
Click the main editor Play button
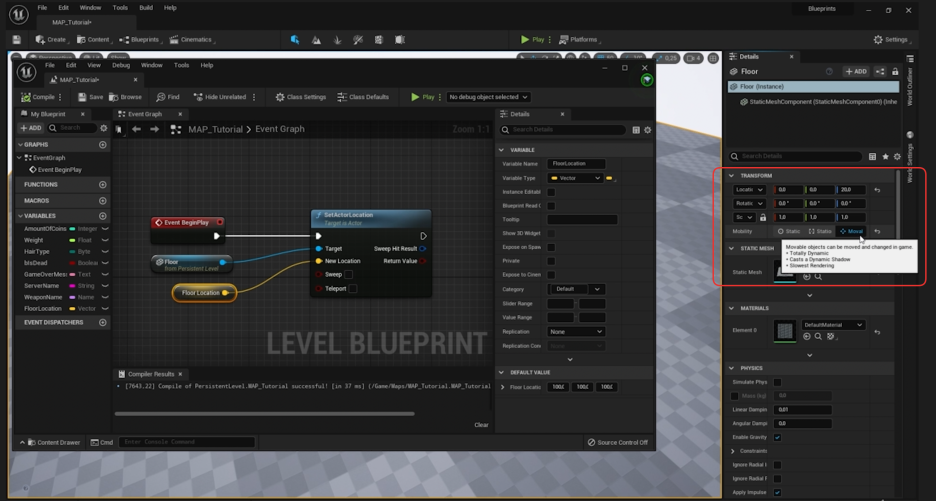coord(532,39)
